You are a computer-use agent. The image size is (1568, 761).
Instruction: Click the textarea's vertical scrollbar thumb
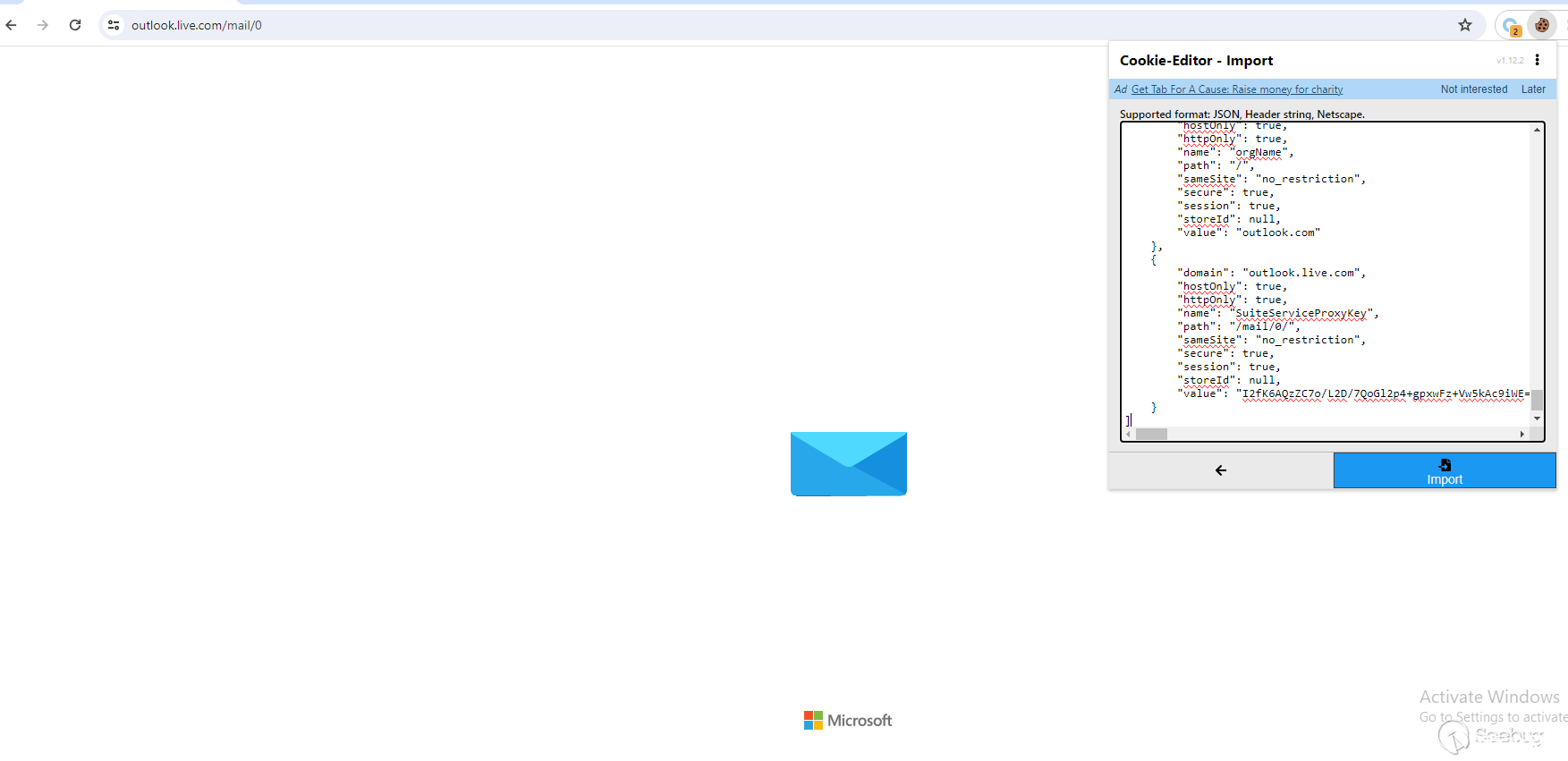click(x=1538, y=400)
